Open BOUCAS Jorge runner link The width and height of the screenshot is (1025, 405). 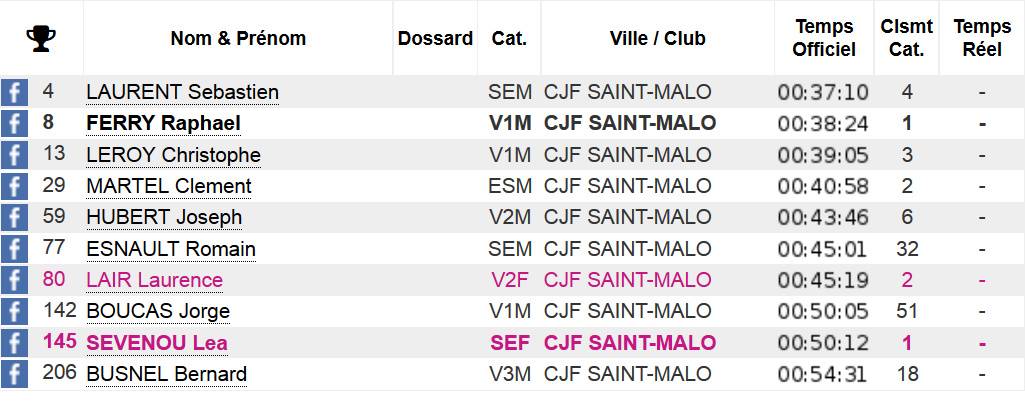pos(158,312)
